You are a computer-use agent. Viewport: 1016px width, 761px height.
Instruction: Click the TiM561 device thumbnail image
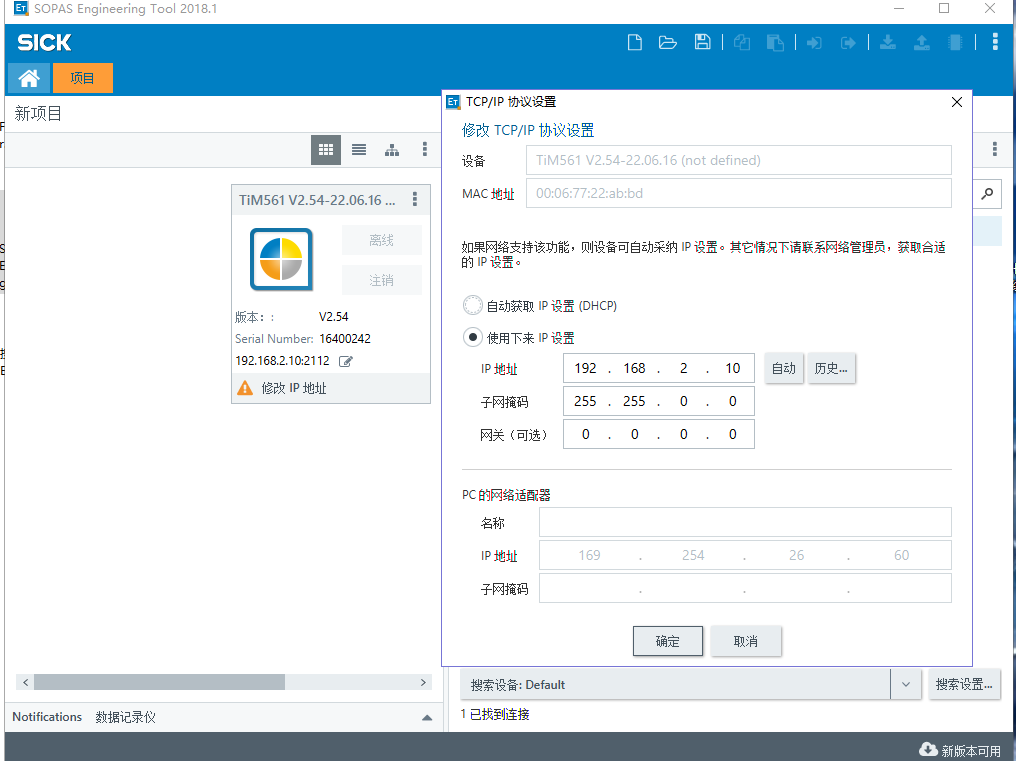pos(281,259)
